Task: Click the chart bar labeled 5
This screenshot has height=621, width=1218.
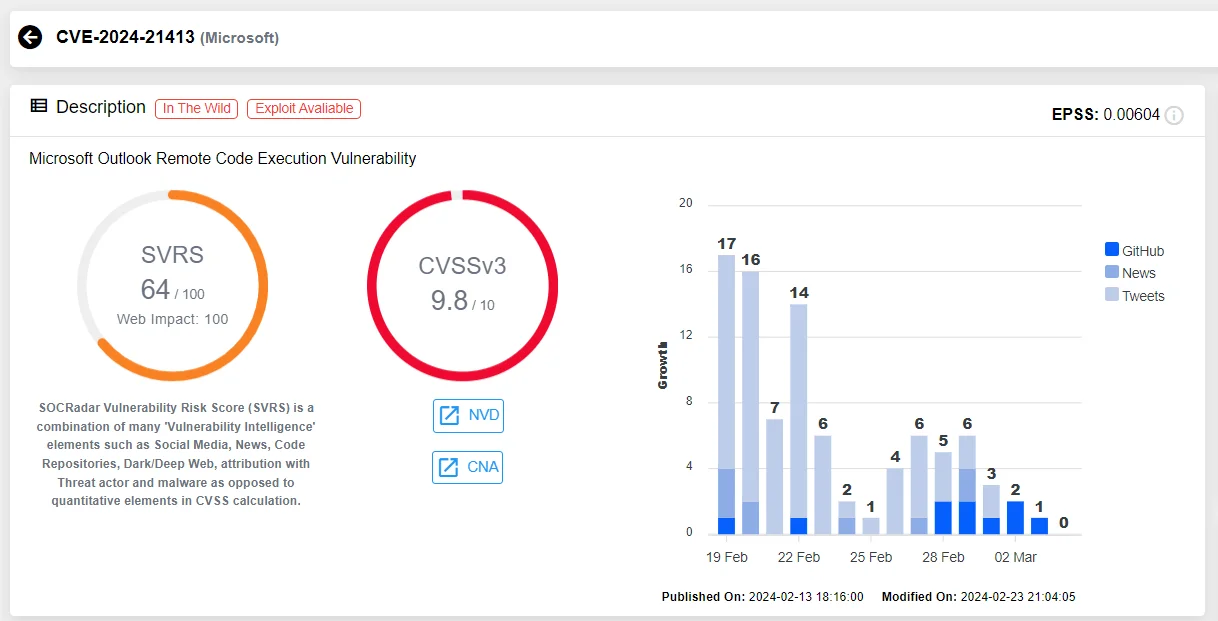Action: pos(943,493)
